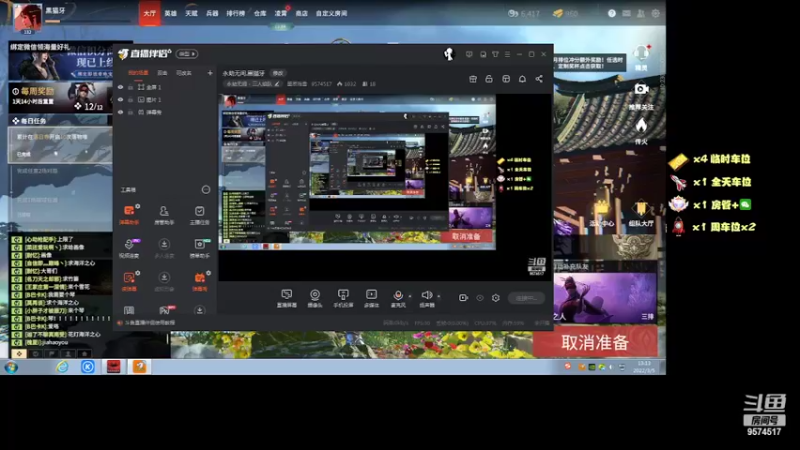
Task: Select the 全屏 1 source row
Action: [165, 87]
